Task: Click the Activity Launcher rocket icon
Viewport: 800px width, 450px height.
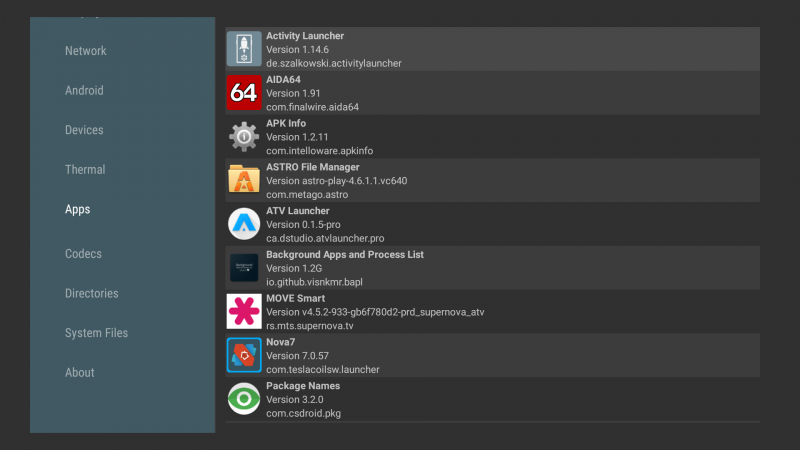Action: click(244, 49)
